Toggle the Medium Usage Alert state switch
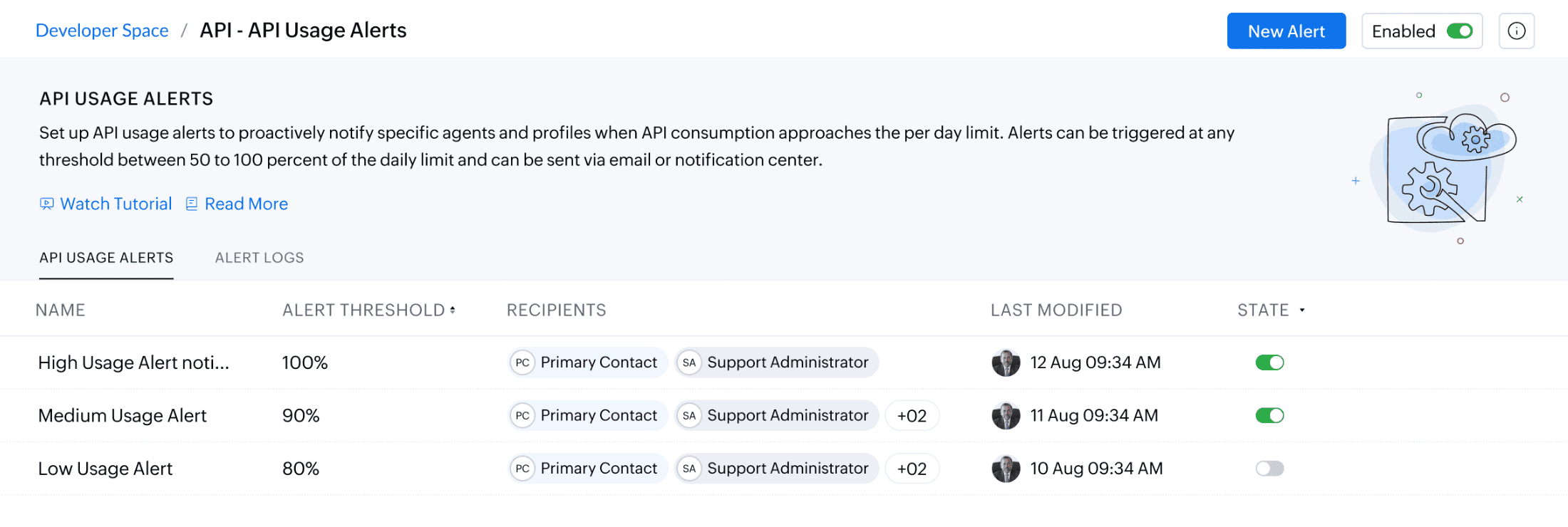1568x527 pixels. [1269, 416]
